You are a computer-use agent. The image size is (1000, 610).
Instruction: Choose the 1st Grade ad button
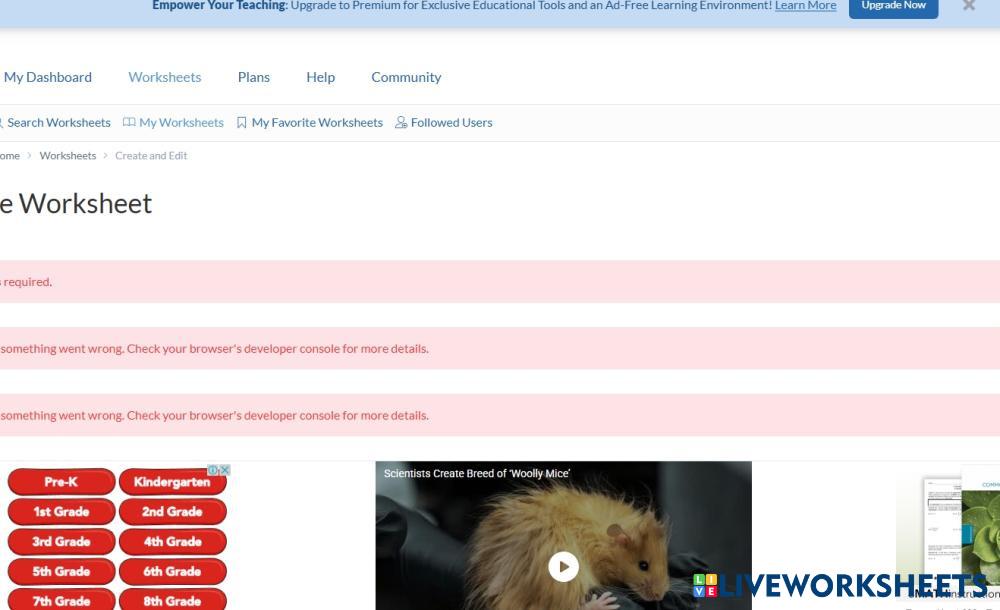61,512
